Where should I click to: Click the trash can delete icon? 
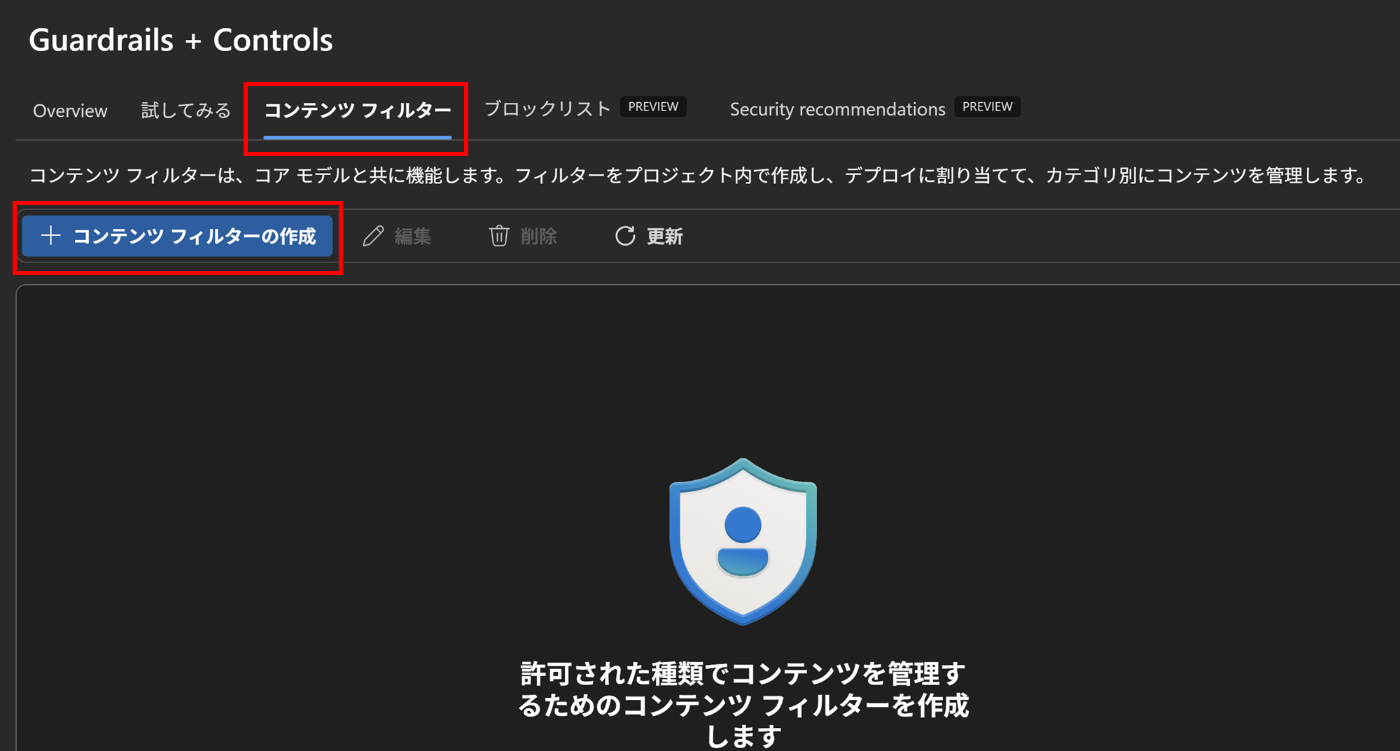(x=499, y=236)
